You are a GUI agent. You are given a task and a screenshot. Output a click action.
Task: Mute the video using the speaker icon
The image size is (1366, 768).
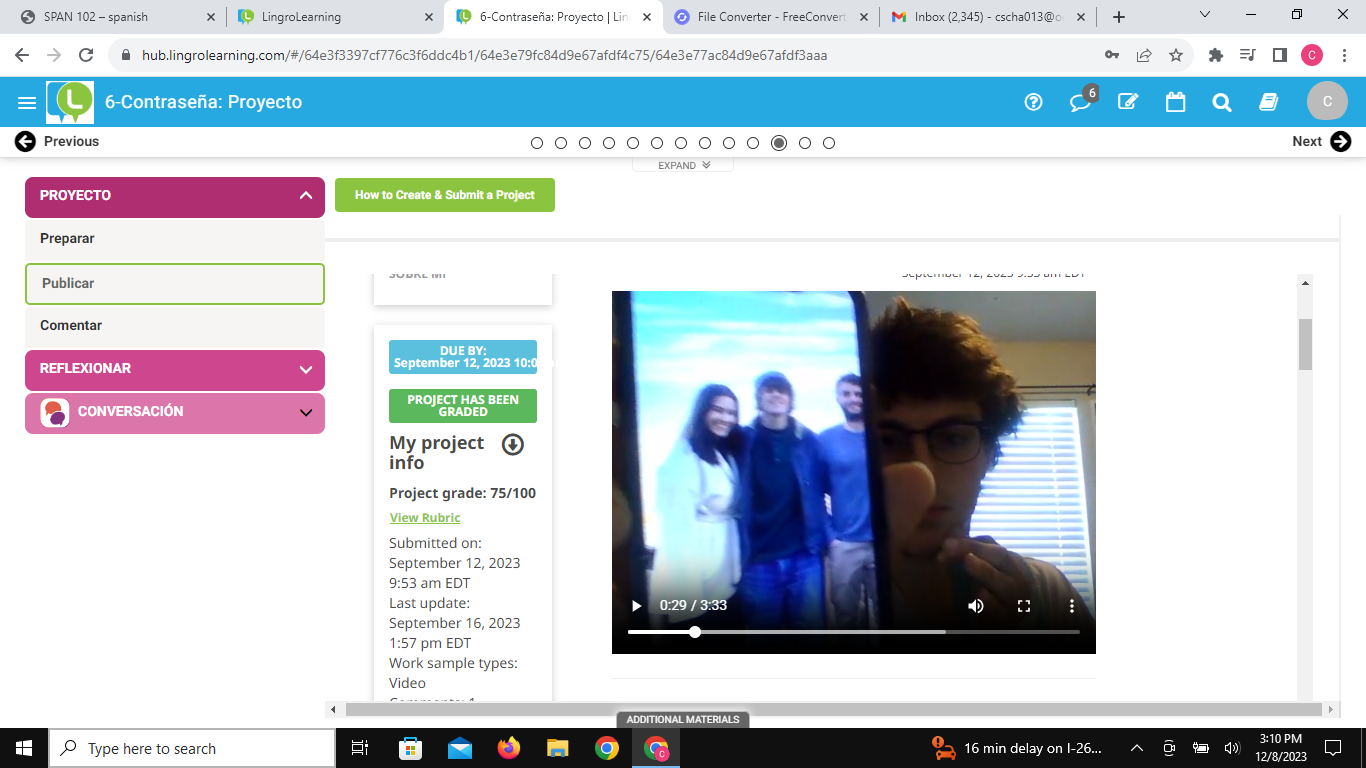(975, 606)
